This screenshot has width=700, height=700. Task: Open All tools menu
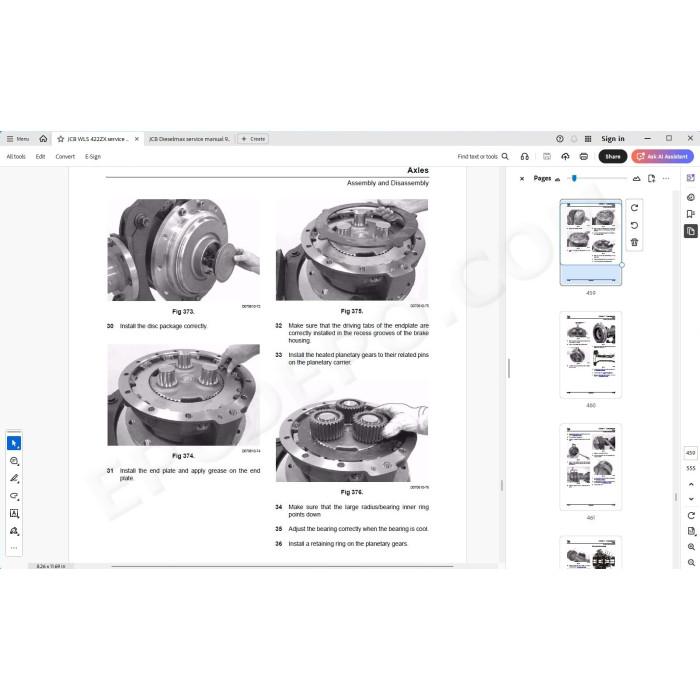point(16,157)
